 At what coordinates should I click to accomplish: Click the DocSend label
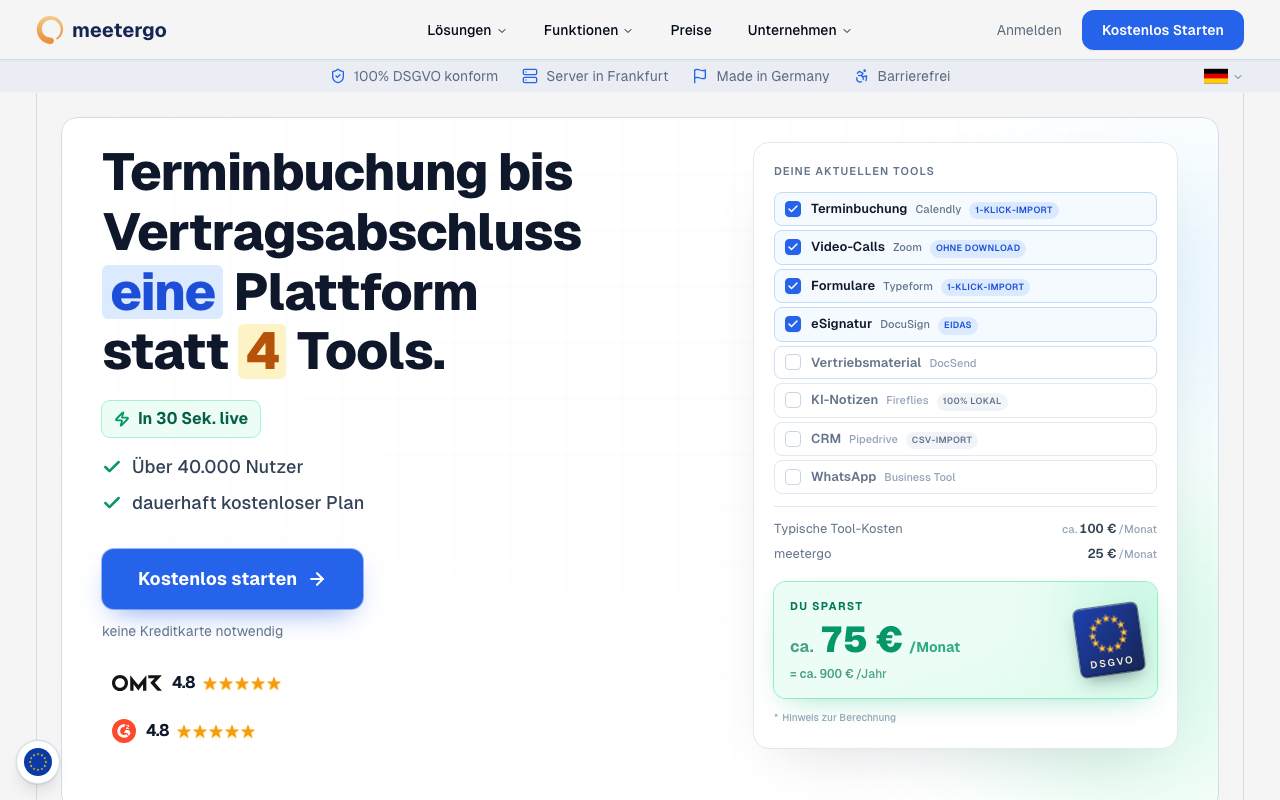pyautogui.click(x=953, y=363)
